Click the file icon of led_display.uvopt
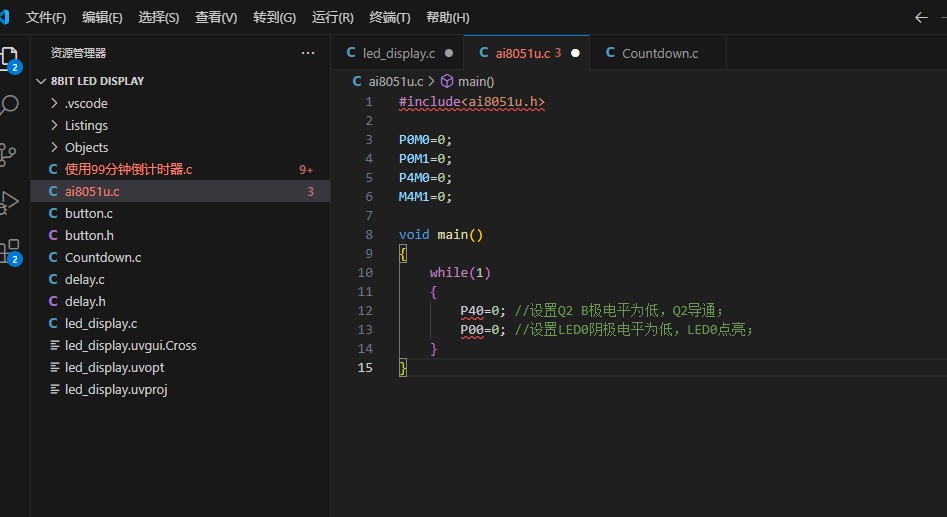The height and width of the screenshot is (517, 947). (54, 367)
